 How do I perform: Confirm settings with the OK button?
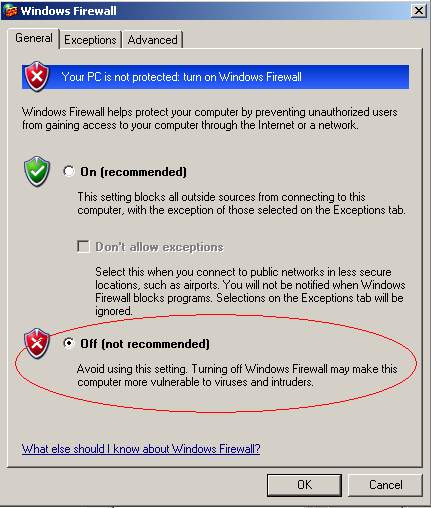[304, 485]
